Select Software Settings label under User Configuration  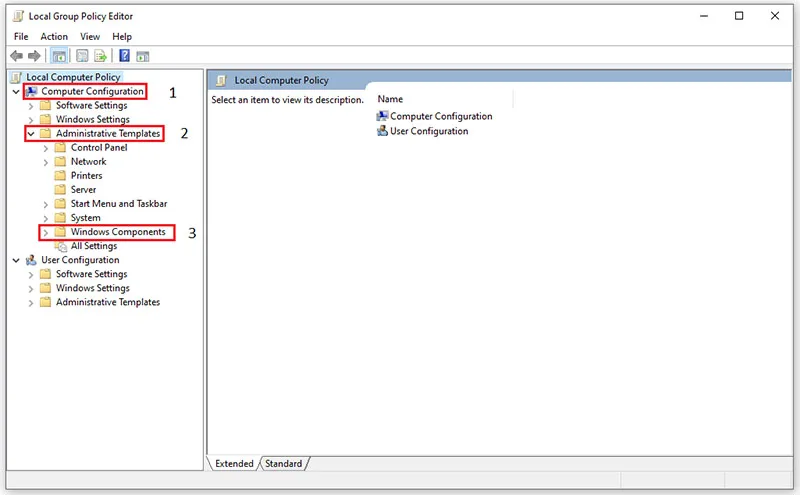coord(92,274)
